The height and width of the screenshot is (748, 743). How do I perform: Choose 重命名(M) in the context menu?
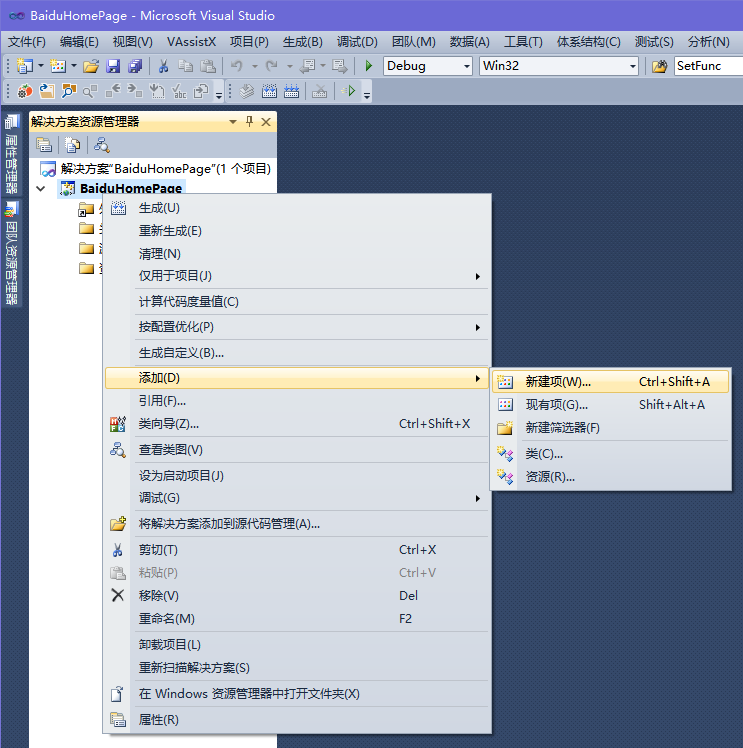click(x=298, y=619)
